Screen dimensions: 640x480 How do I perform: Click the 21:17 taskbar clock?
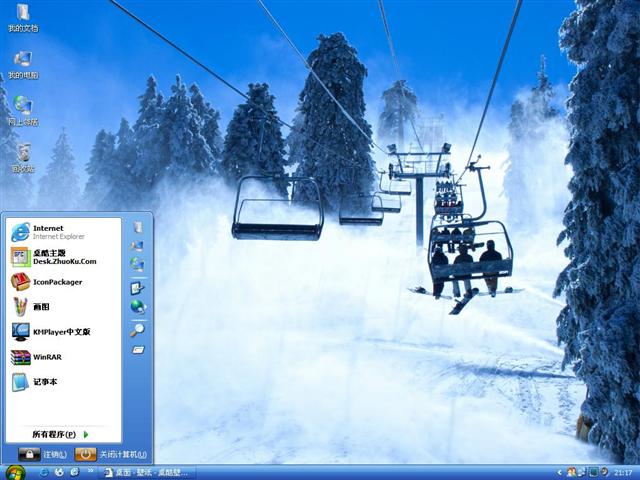[x=623, y=473]
